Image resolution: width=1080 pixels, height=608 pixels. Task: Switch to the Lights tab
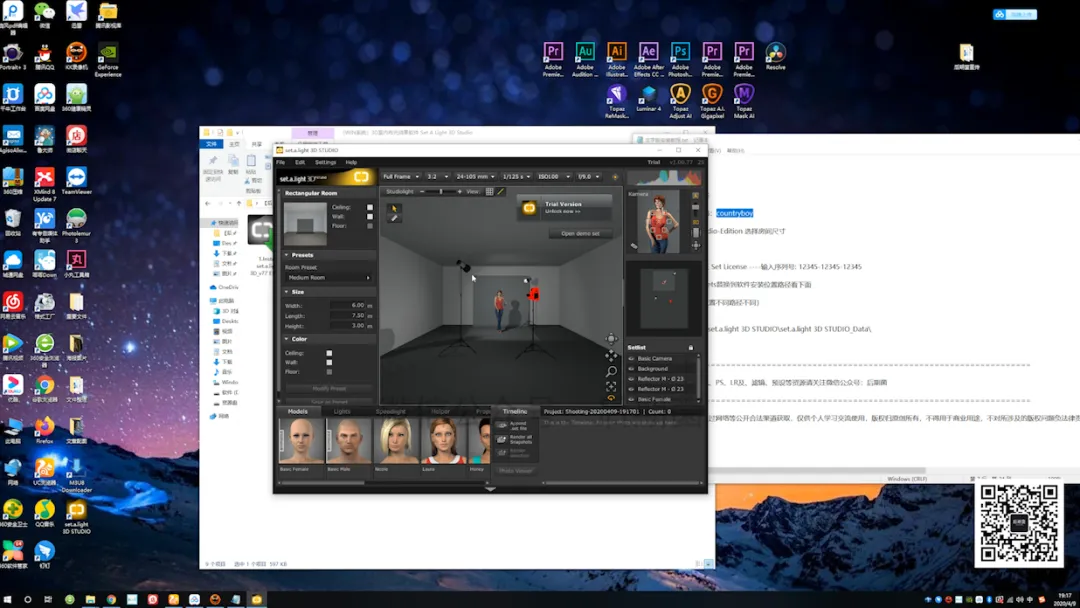tap(342, 412)
